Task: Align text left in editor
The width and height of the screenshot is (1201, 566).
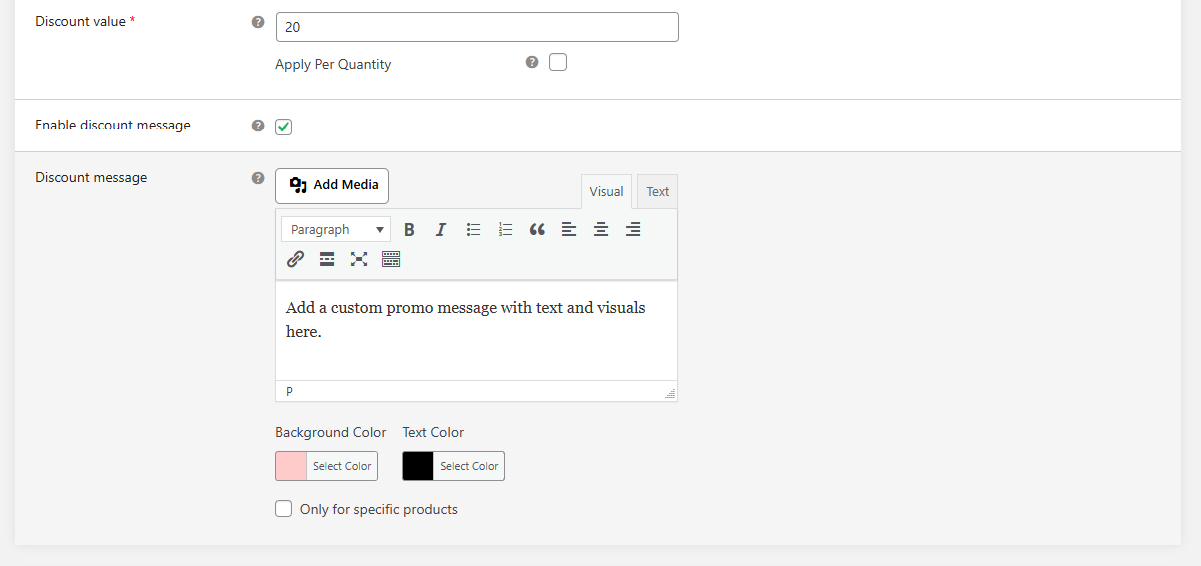Action: [569, 230]
